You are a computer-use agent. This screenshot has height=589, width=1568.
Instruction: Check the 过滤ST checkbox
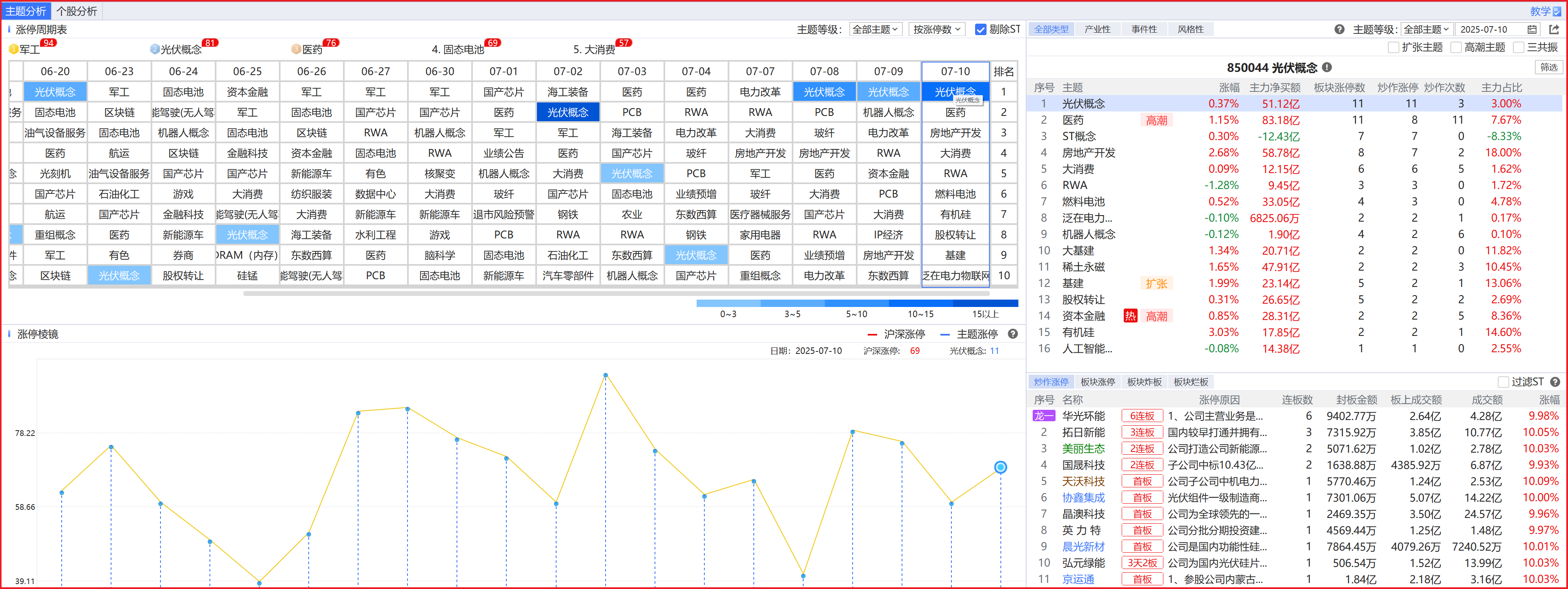1503,382
